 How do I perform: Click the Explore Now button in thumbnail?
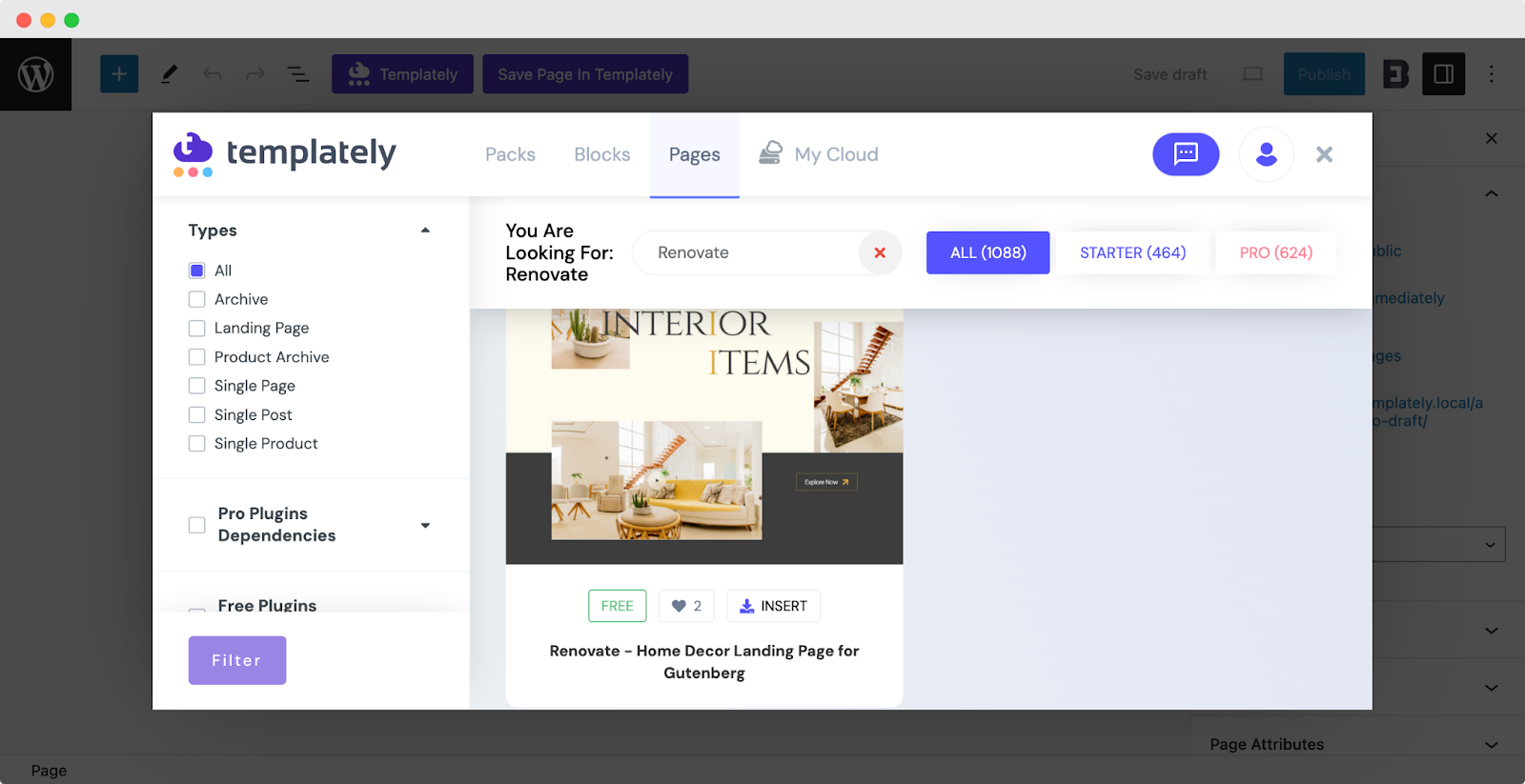click(826, 482)
